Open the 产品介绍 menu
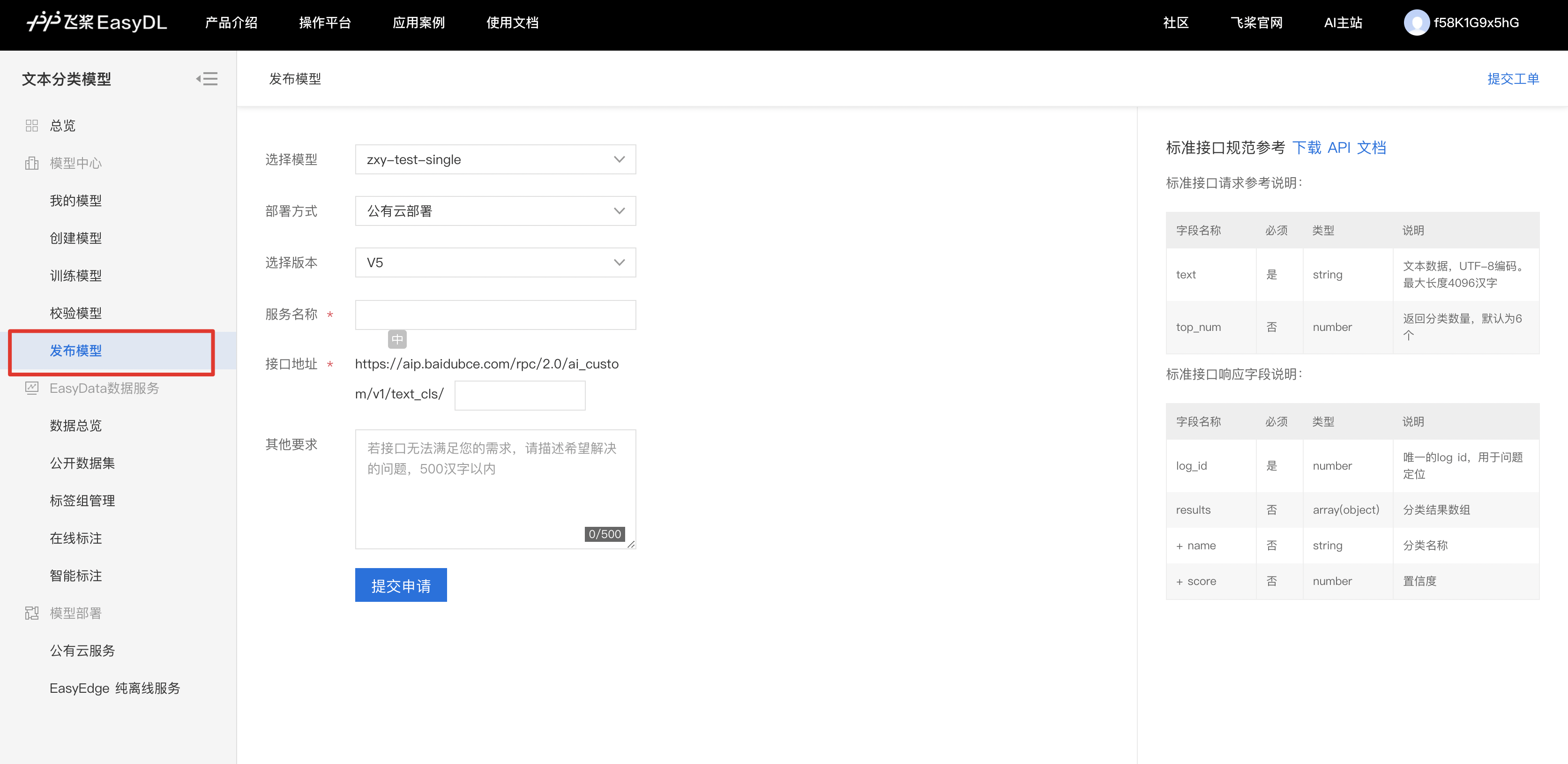 [x=231, y=23]
